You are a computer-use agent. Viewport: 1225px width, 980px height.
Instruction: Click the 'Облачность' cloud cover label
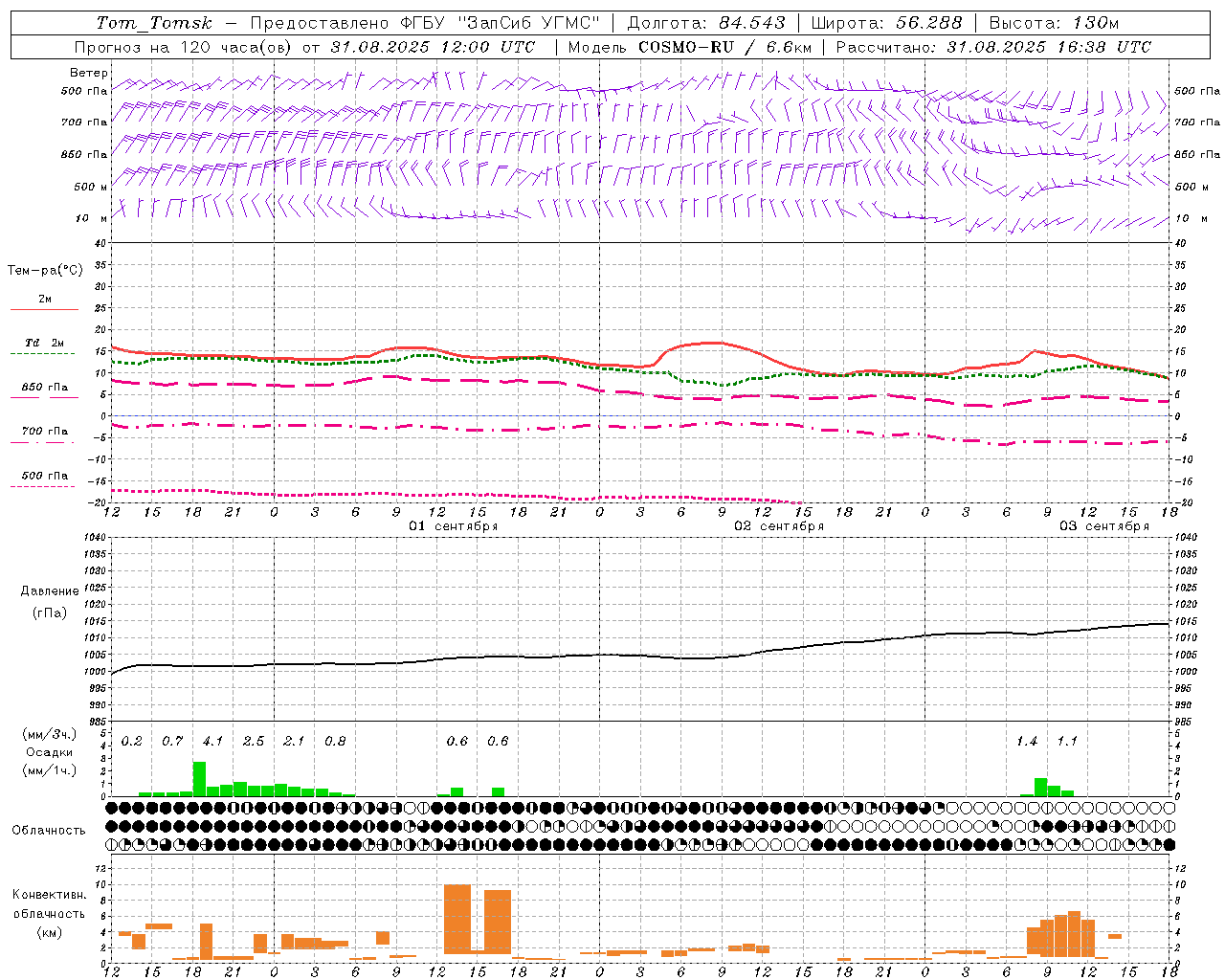tap(49, 830)
